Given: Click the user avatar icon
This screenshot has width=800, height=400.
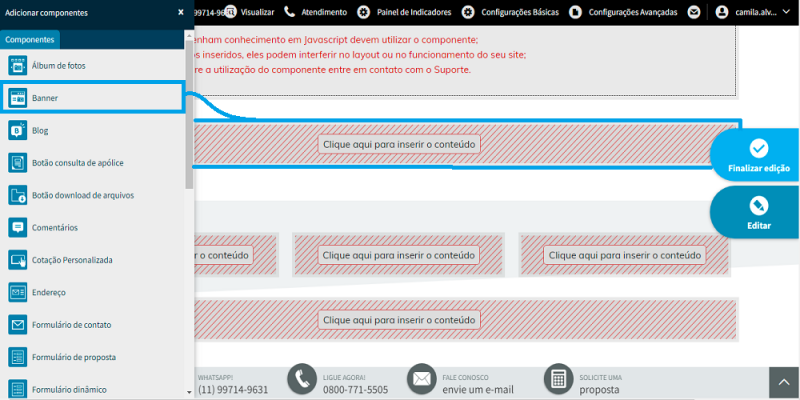Looking at the screenshot, I should point(721,12).
